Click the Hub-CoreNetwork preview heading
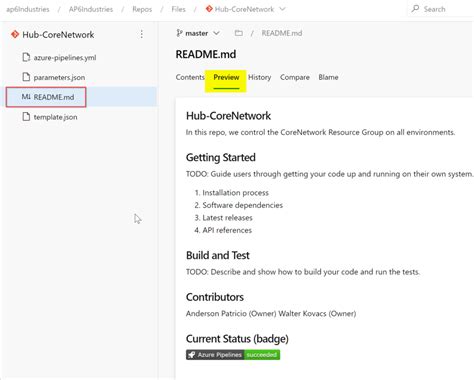 coord(228,116)
